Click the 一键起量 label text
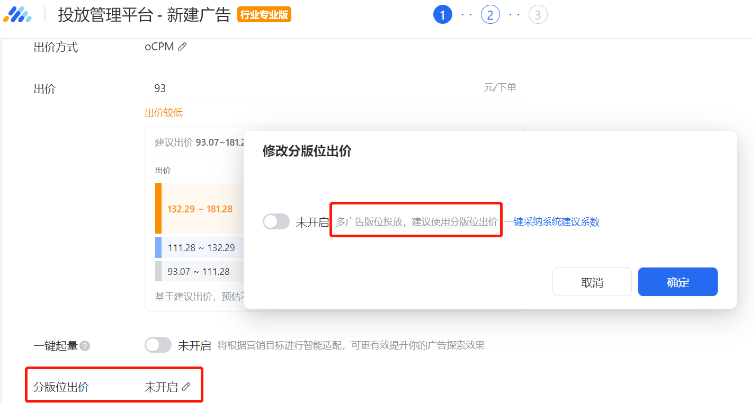 [56, 346]
